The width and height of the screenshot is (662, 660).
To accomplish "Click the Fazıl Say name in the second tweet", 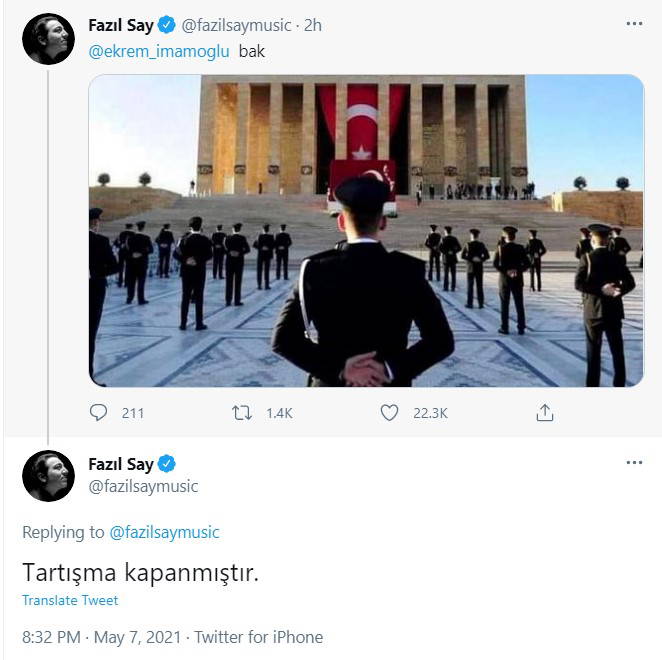I will coord(121,464).
